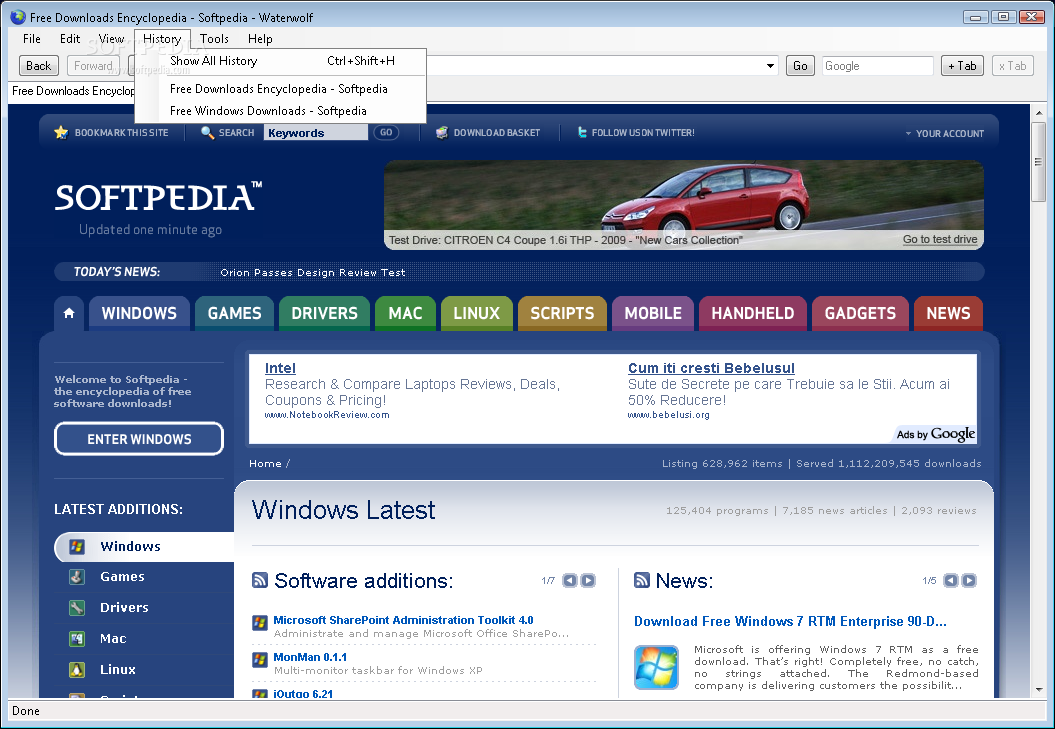This screenshot has height=729, width=1055.
Task: Show previous Software additions page
Action: coord(570,580)
